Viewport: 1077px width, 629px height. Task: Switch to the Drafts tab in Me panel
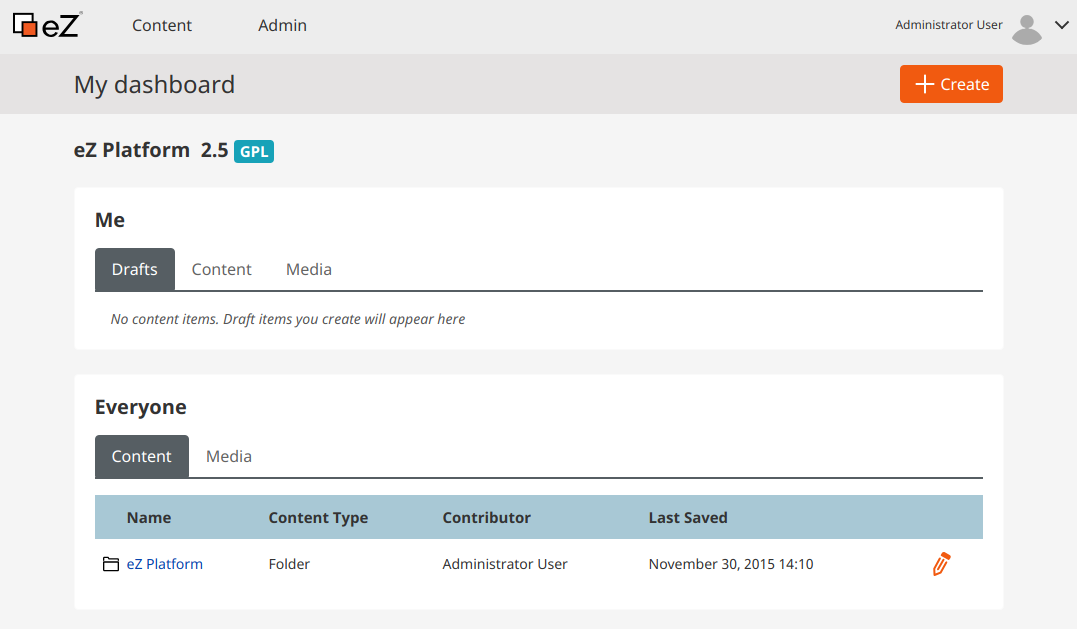coord(135,269)
